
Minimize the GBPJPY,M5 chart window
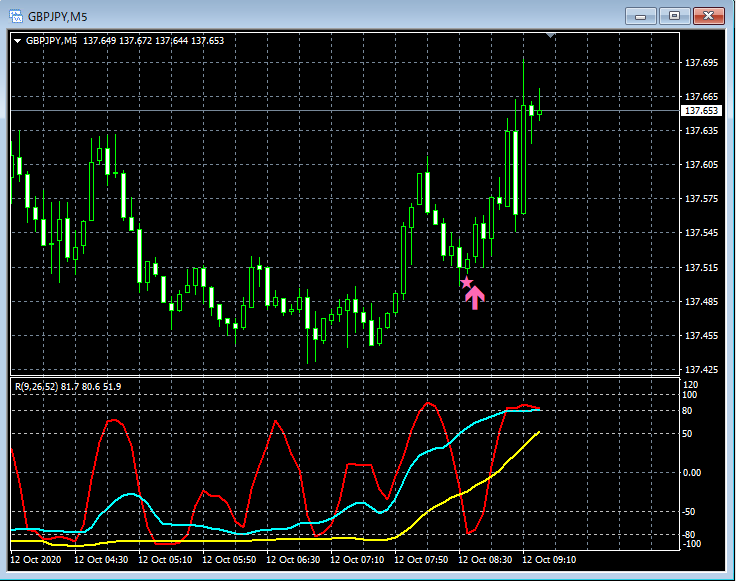point(640,16)
